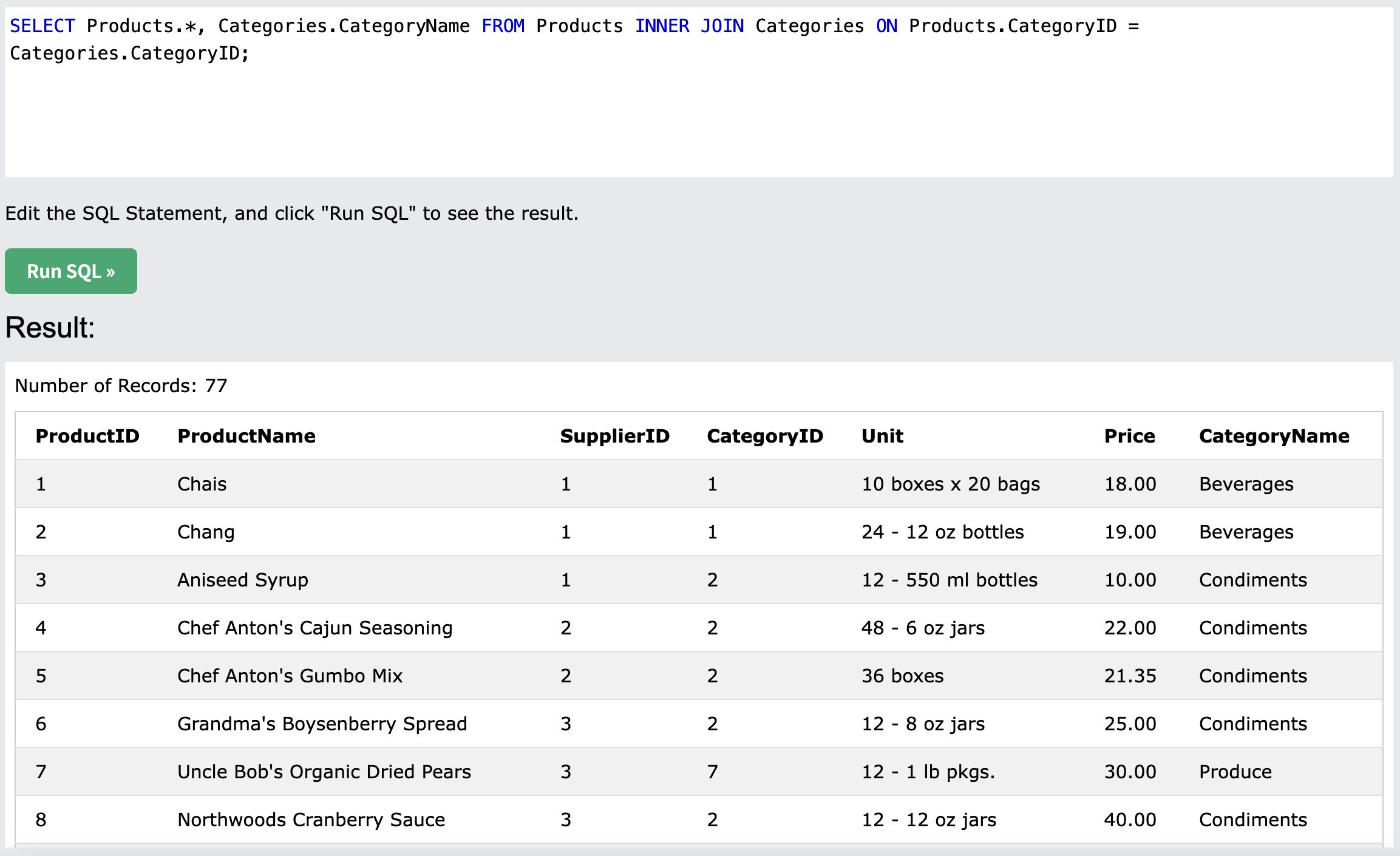Click Chef Anton's Cajun Seasoning cell
The image size is (1400, 856).
(x=314, y=628)
